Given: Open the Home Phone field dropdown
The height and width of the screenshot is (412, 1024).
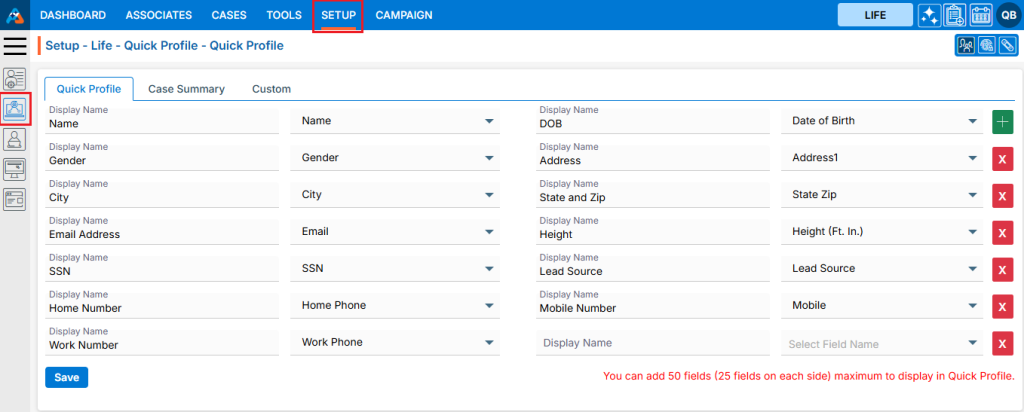Looking at the screenshot, I should point(489,306).
